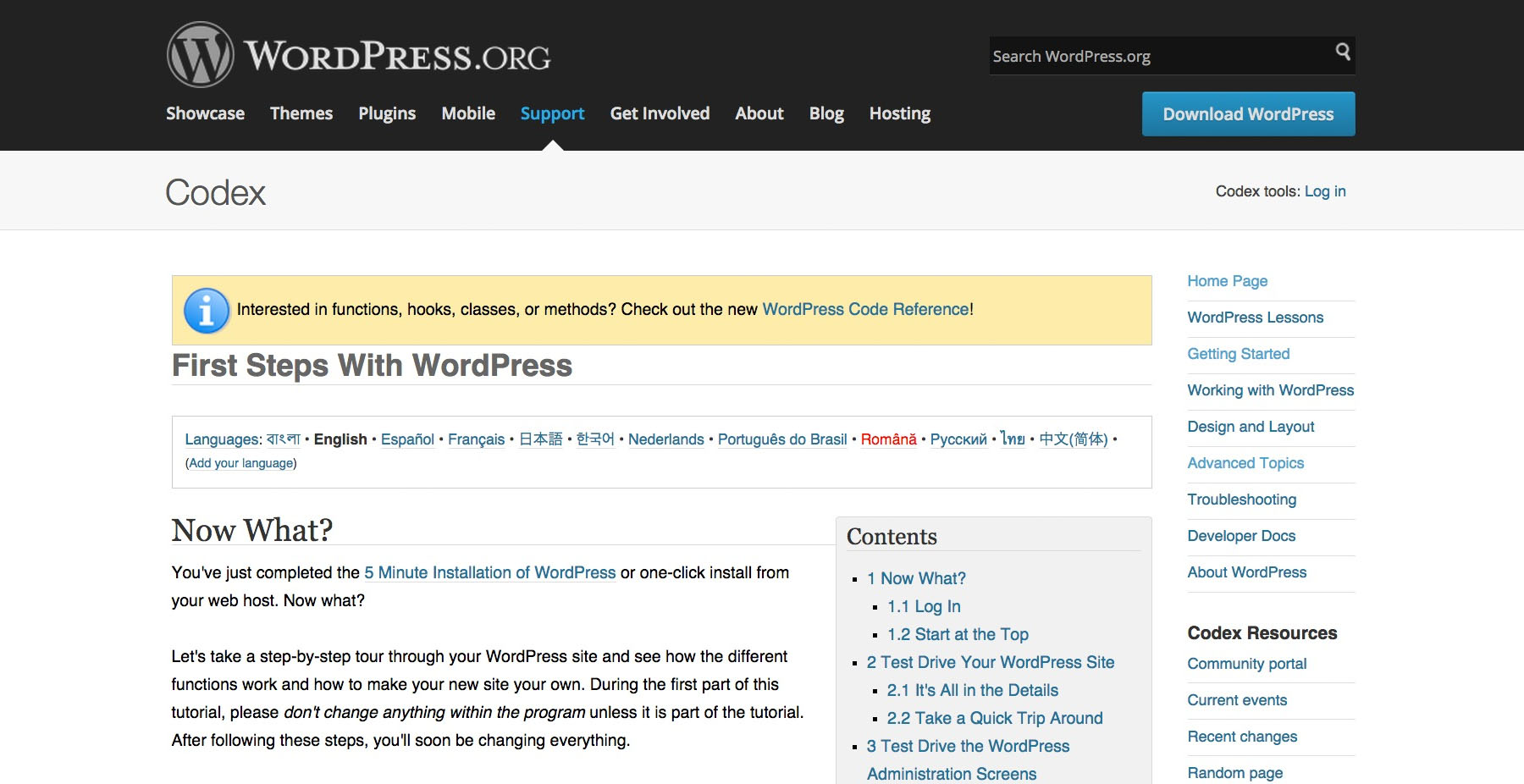The width and height of the screenshot is (1524, 784).
Task: Open the Themes section
Action: point(301,113)
